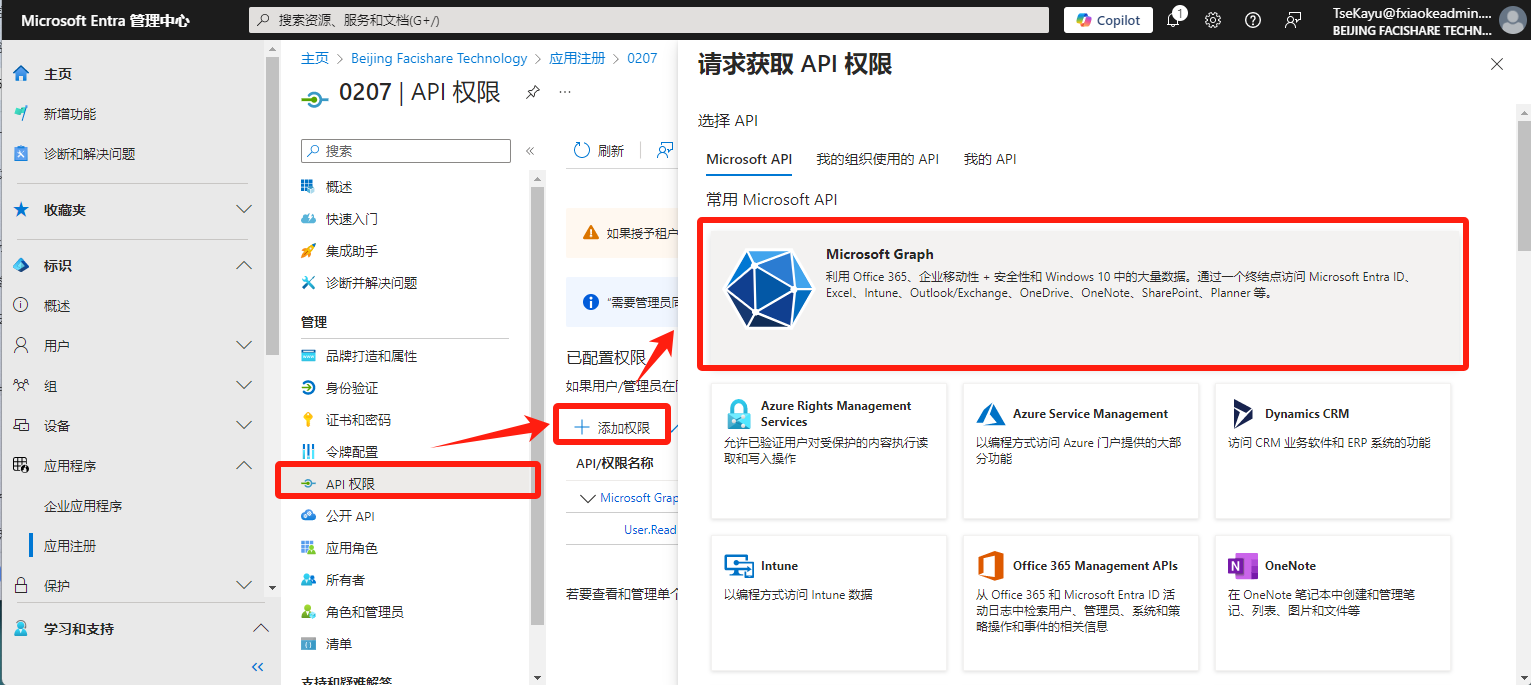
Task: Expand the 用户 menu chevron
Action: [243, 346]
